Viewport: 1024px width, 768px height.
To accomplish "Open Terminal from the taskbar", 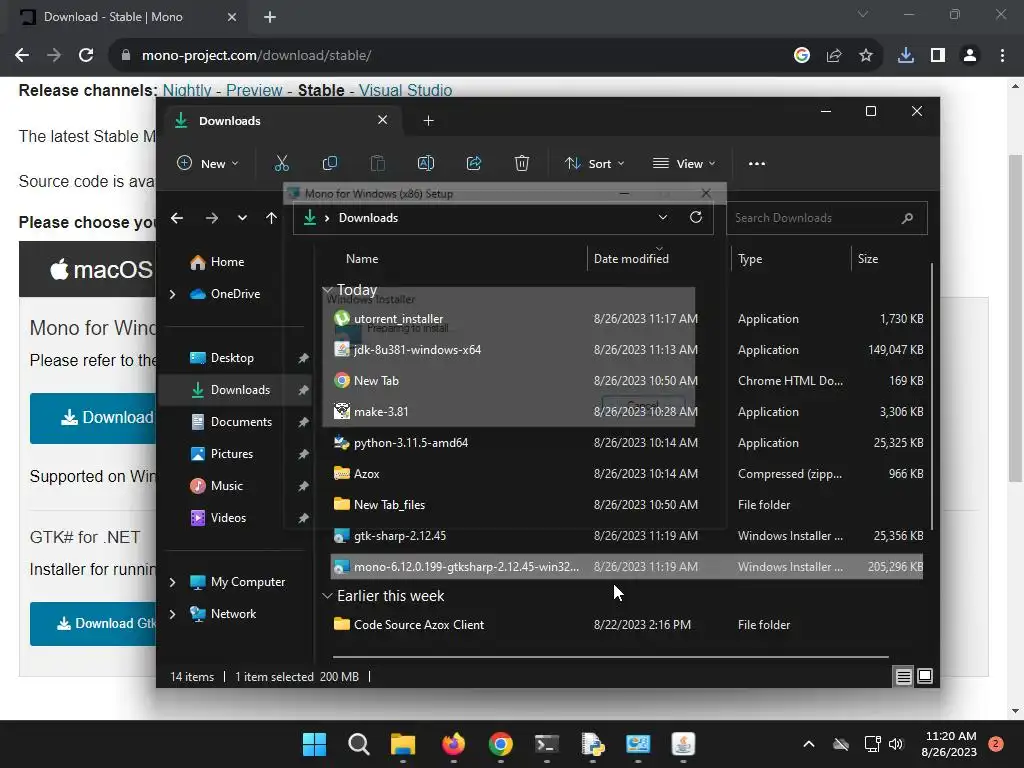I will [547, 744].
